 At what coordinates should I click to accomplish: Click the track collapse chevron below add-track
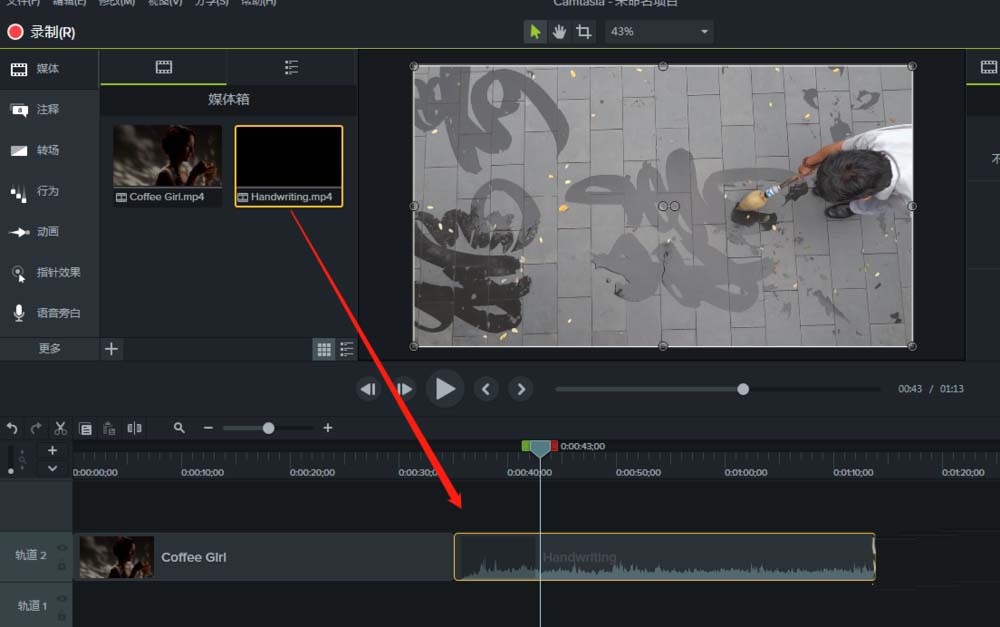click(x=53, y=468)
